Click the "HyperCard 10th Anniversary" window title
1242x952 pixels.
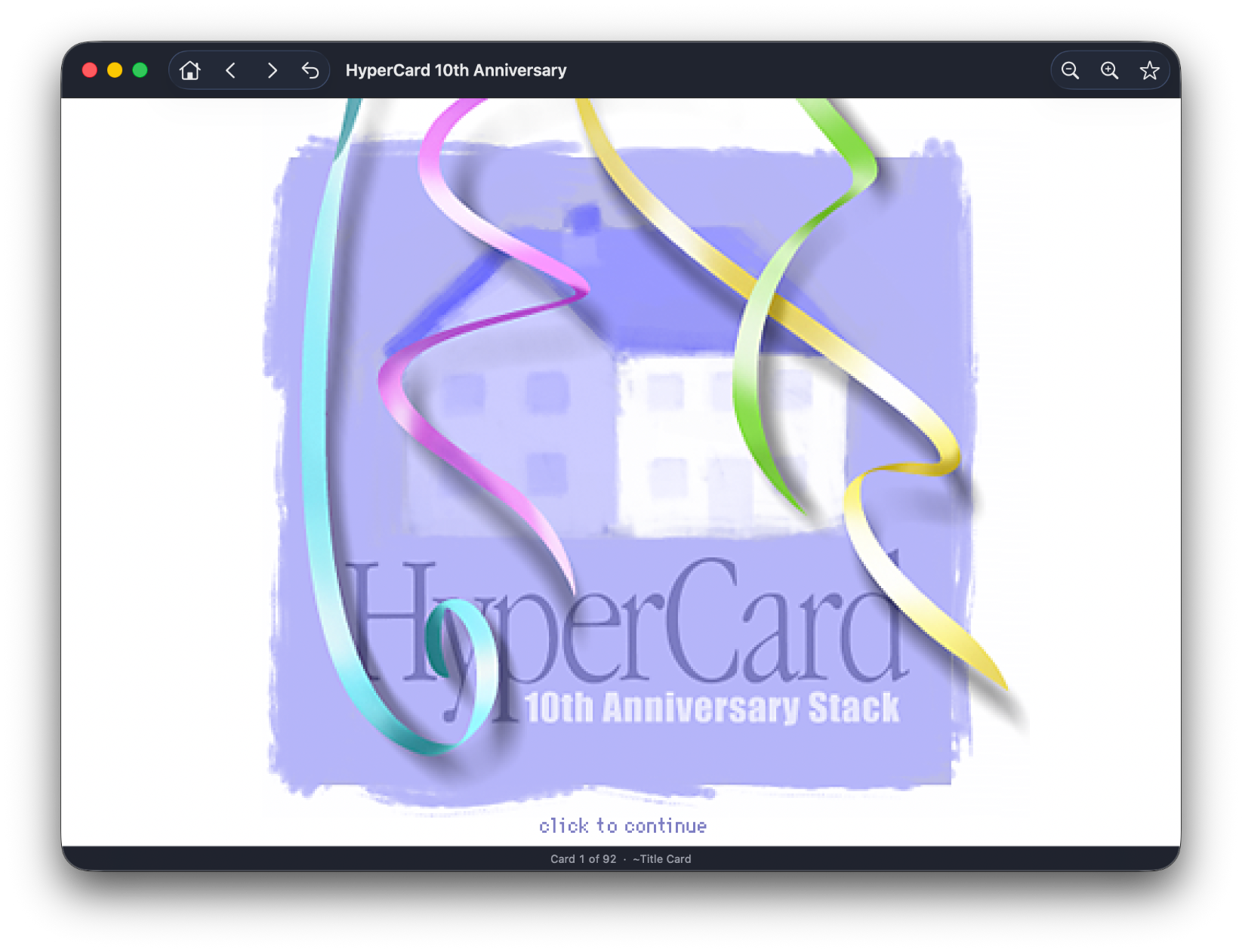tap(456, 70)
